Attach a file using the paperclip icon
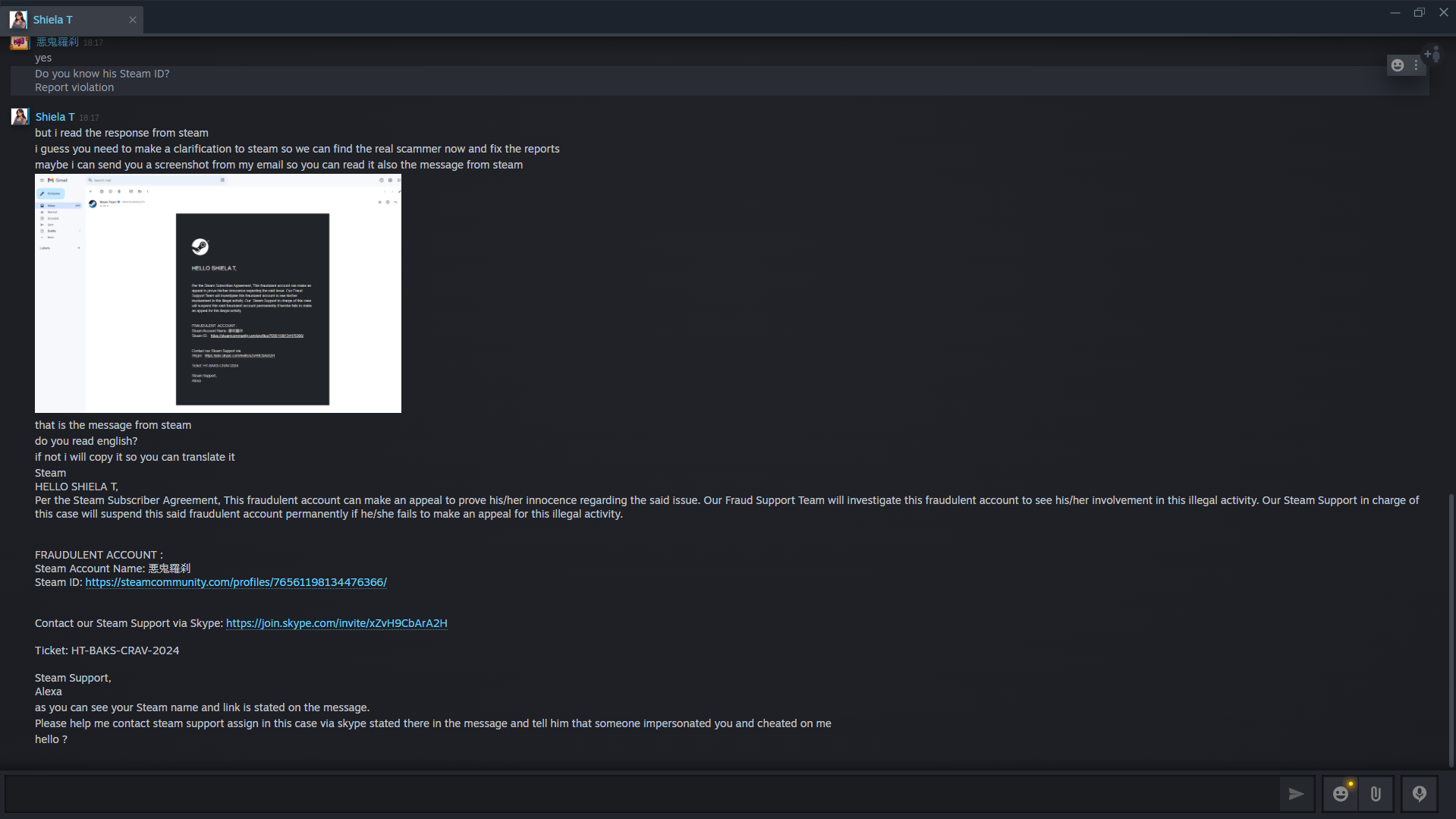Viewport: 1456px width, 819px height. pos(1375,793)
